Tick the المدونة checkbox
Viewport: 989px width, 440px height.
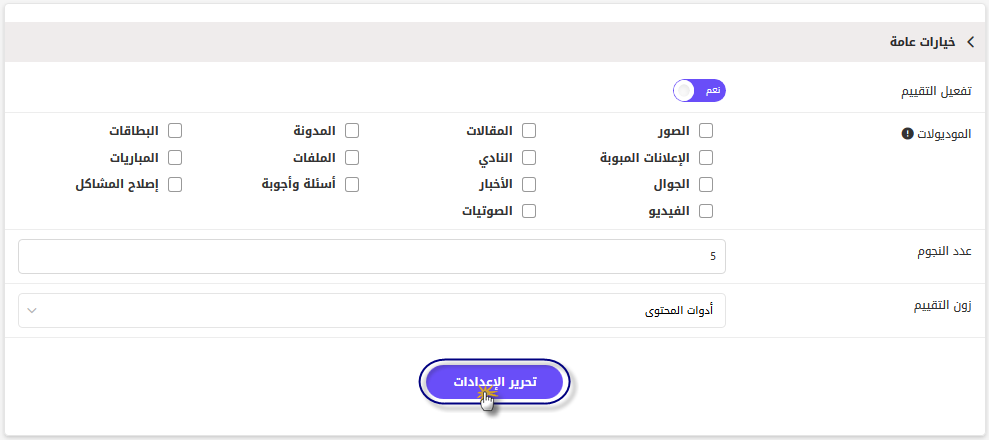352,130
